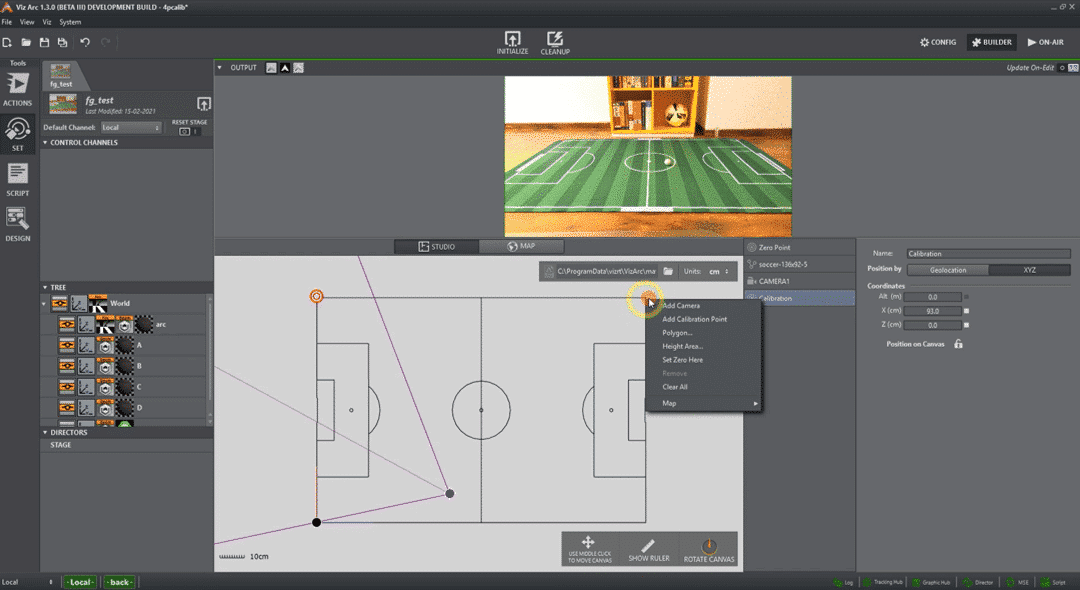The image size is (1080, 590).
Task: Open the Default Channel dropdown
Action: click(132, 127)
